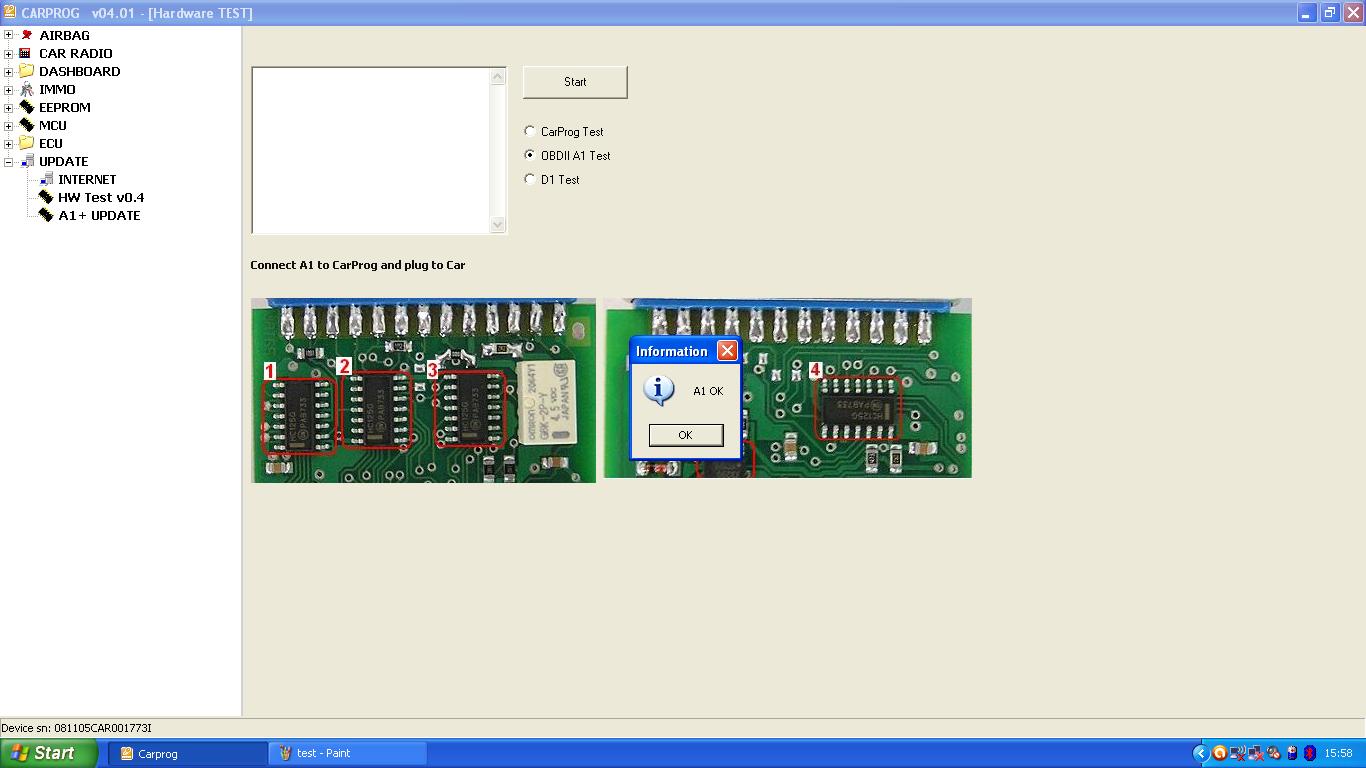The image size is (1366, 768).
Task: Click inside the empty test log box
Action: click(371, 151)
